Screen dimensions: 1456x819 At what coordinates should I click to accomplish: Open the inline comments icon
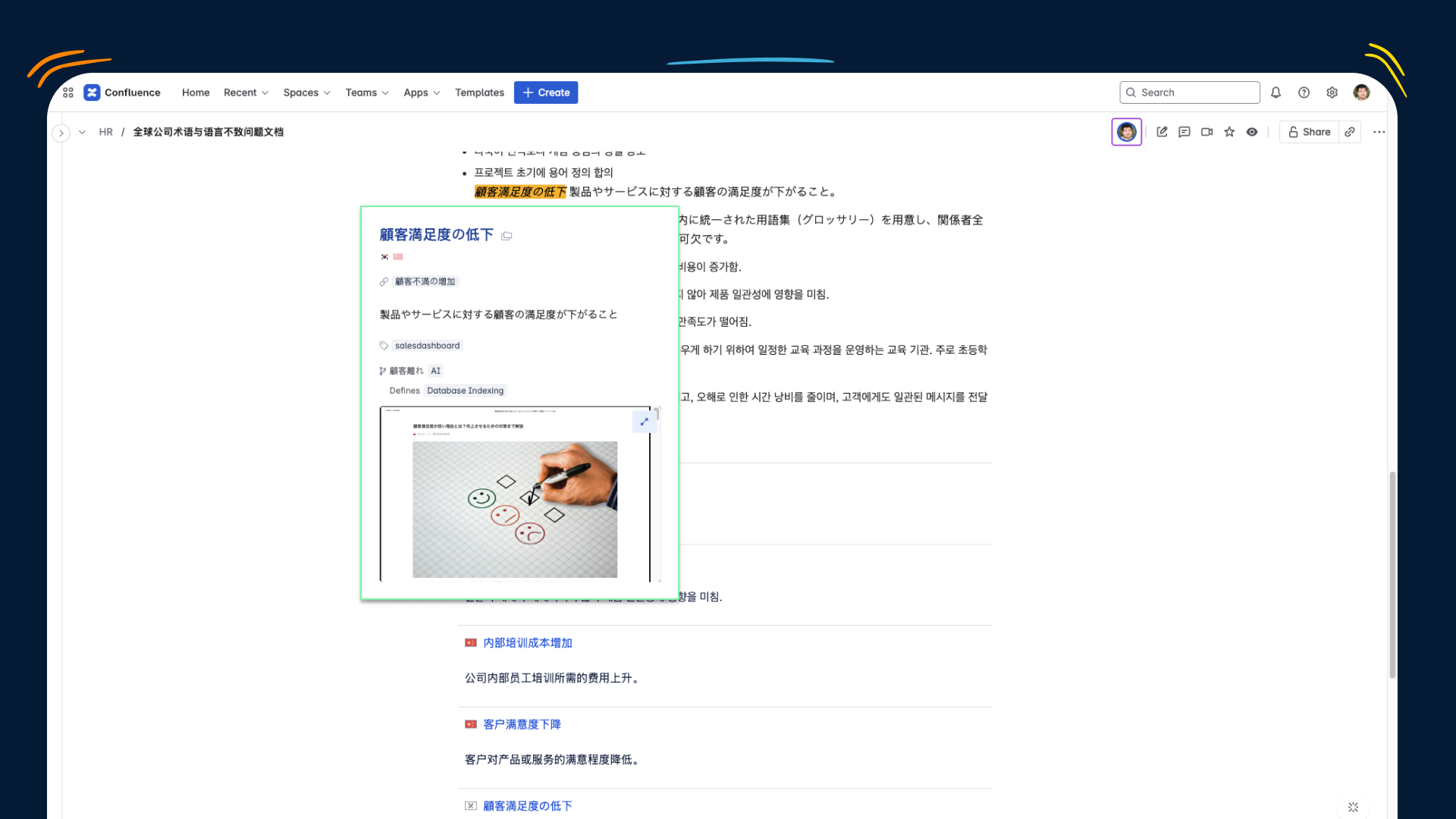point(1185,132)
